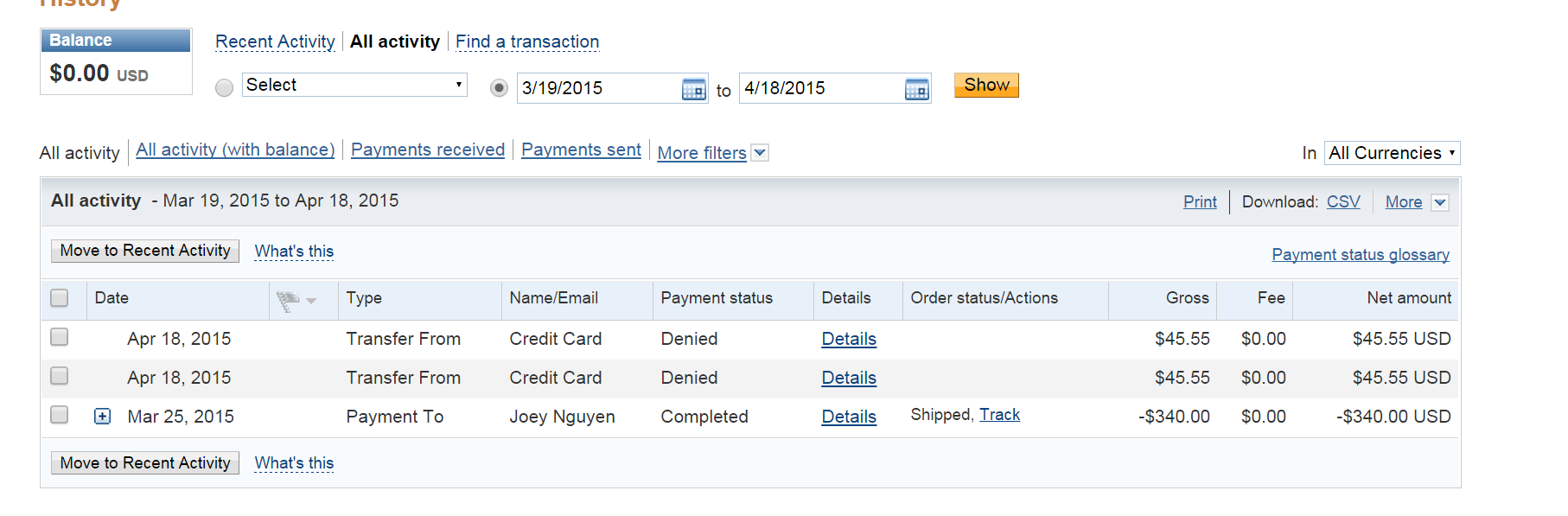Check the Mar 25, 2015 transaction checkbox

(x=60, y=415)
